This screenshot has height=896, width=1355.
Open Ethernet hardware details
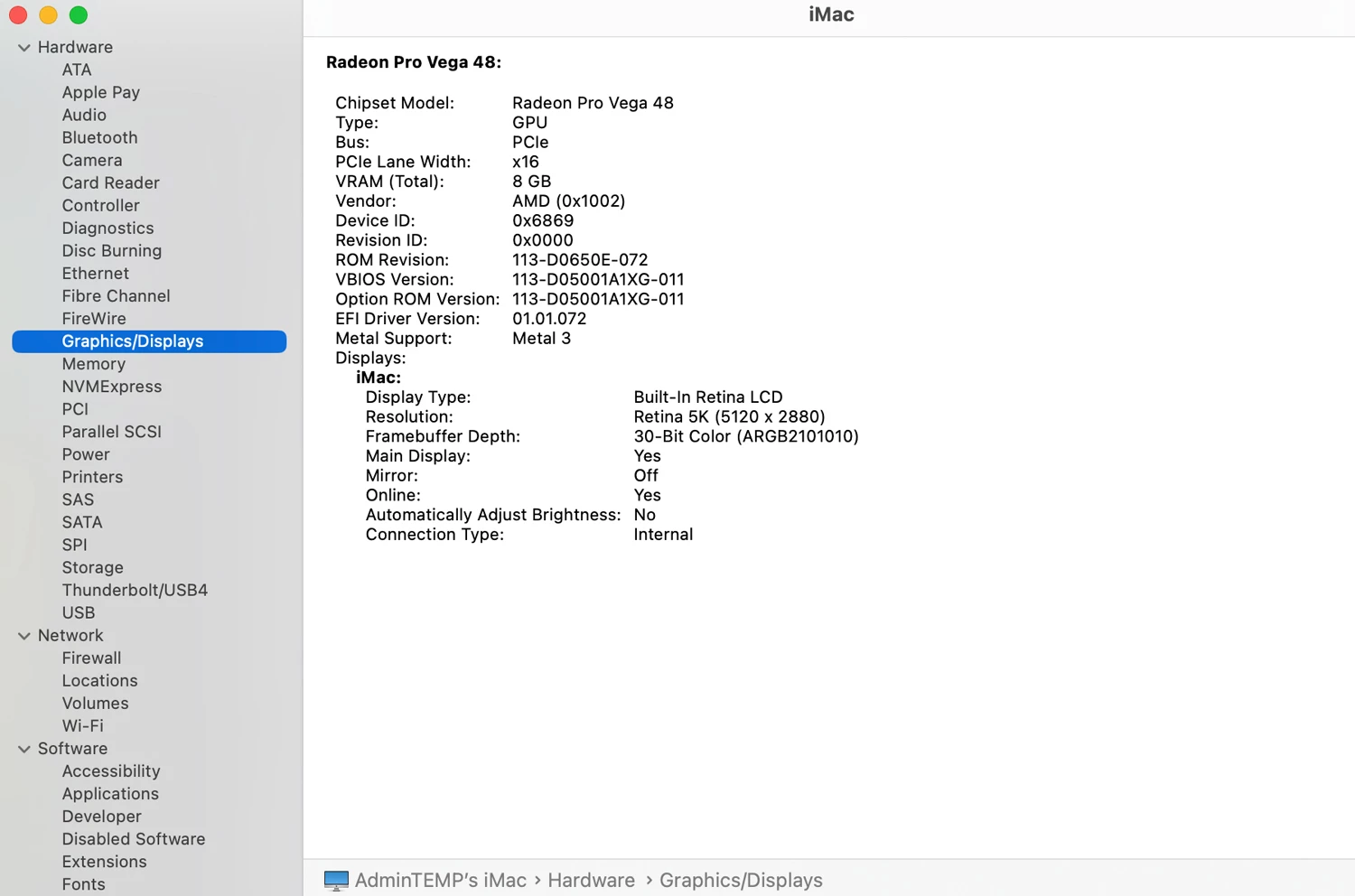(x=96, y=273)
